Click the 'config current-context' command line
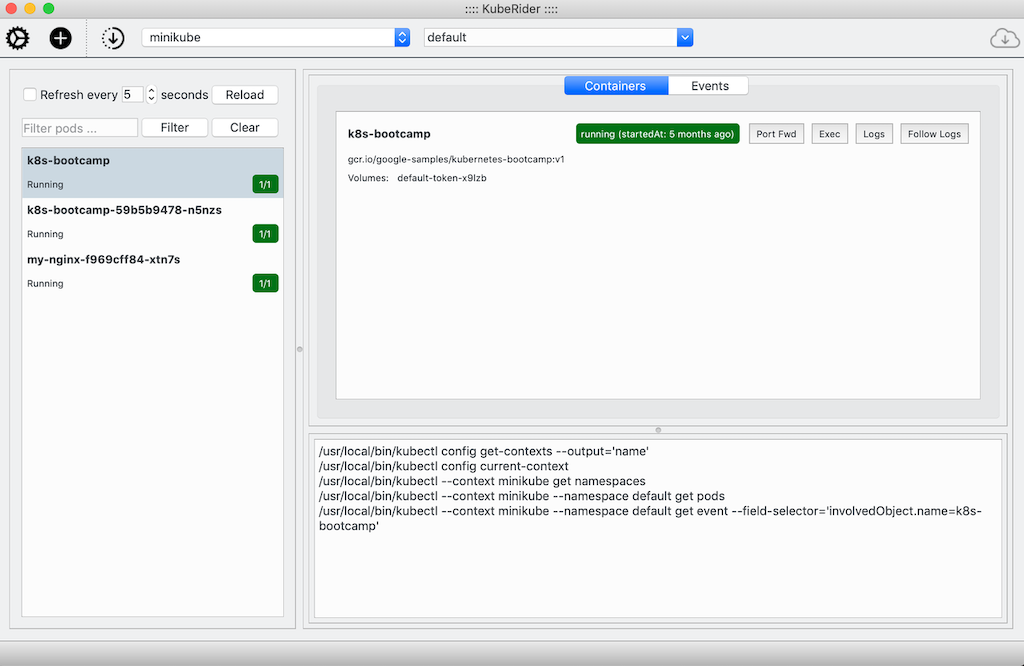1024x666 pixels. 443,466
